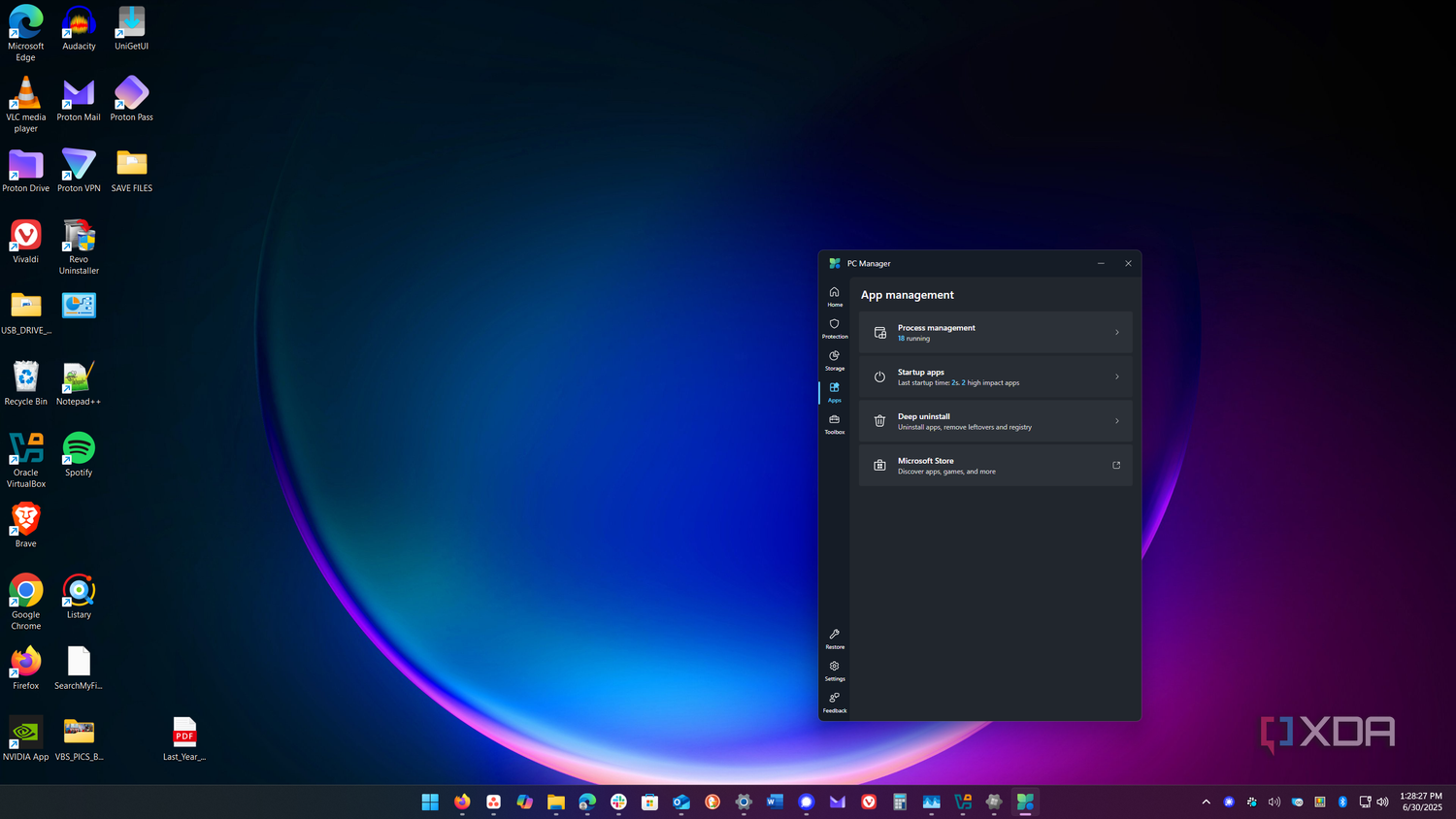This screenshot has height=819, width=1456.
Task: Open the Protection section in PC Manager
Action: point(835,329)
